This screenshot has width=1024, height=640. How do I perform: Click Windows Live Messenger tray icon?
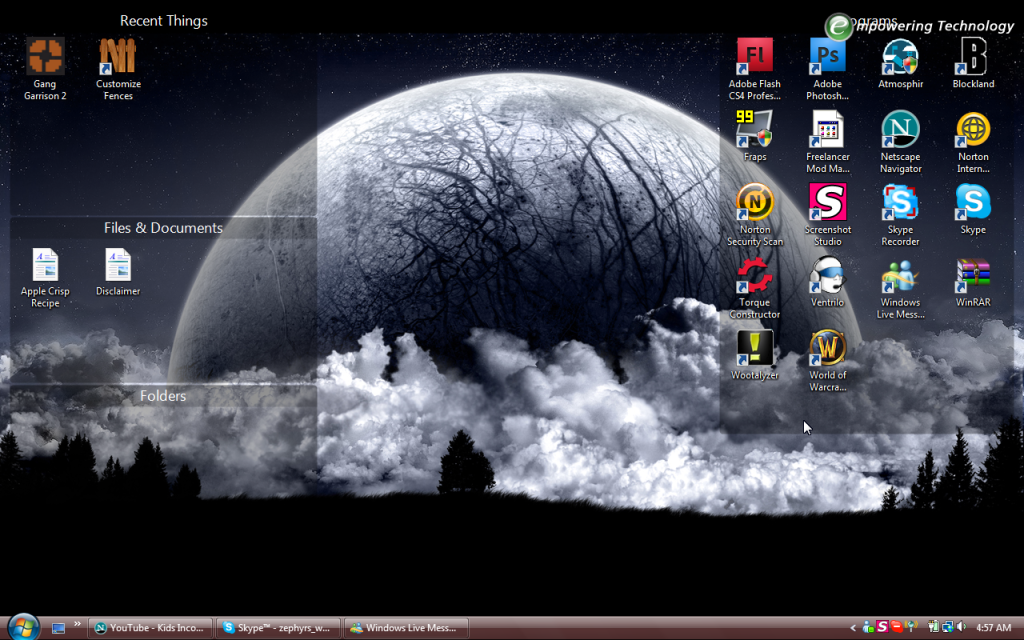pos(868,628)
